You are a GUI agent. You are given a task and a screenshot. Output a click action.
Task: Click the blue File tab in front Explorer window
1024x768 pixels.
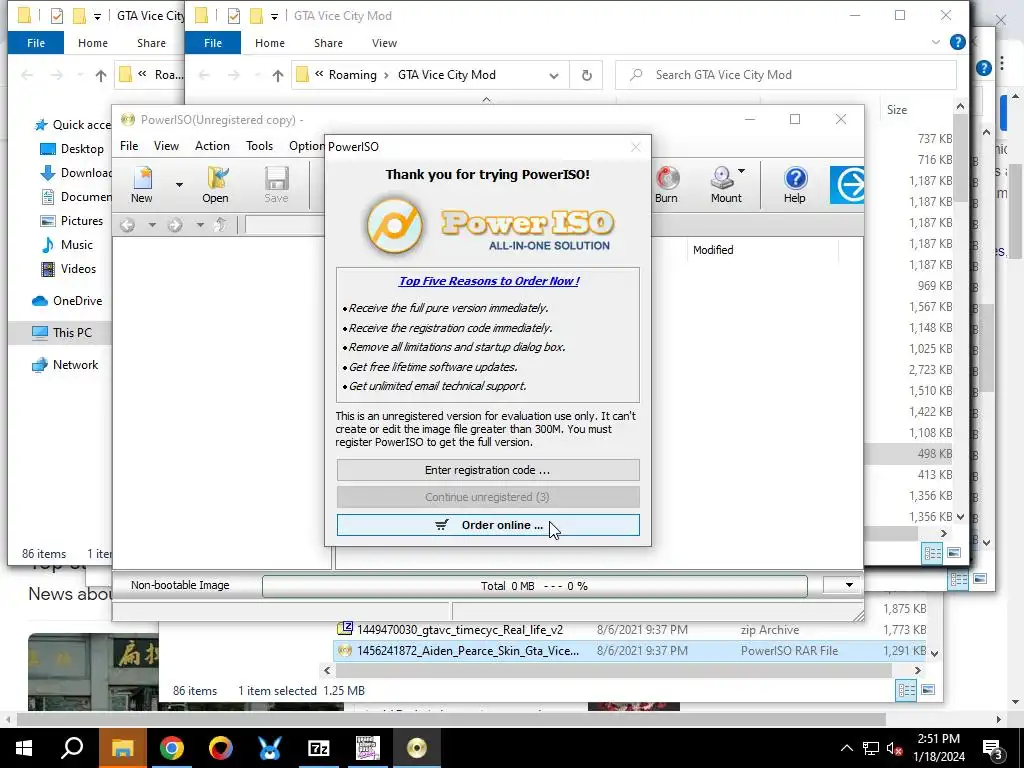[x=213, y=43]
